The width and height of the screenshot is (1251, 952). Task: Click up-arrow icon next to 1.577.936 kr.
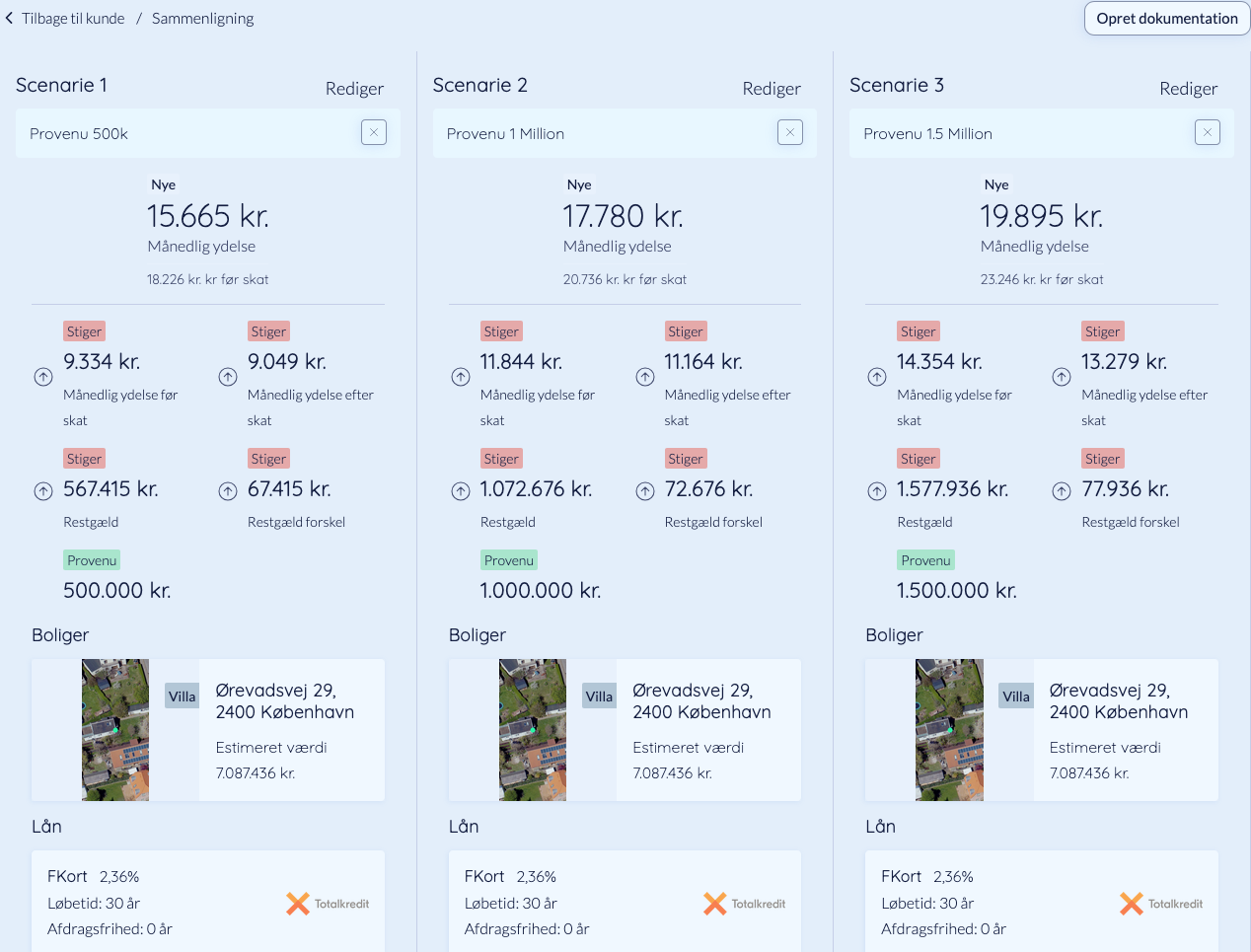(877, 491)
